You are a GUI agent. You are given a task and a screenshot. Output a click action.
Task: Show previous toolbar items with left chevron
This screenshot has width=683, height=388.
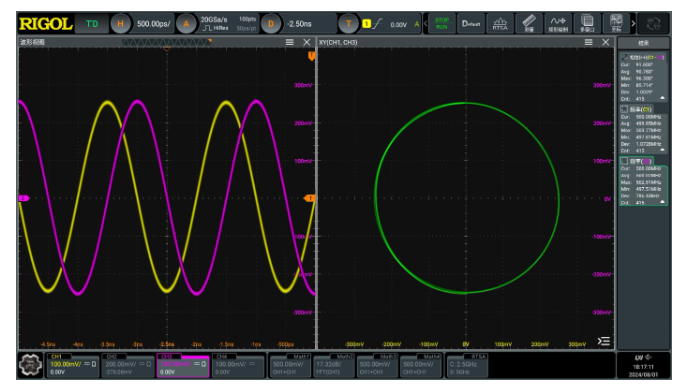coord(426,24)
